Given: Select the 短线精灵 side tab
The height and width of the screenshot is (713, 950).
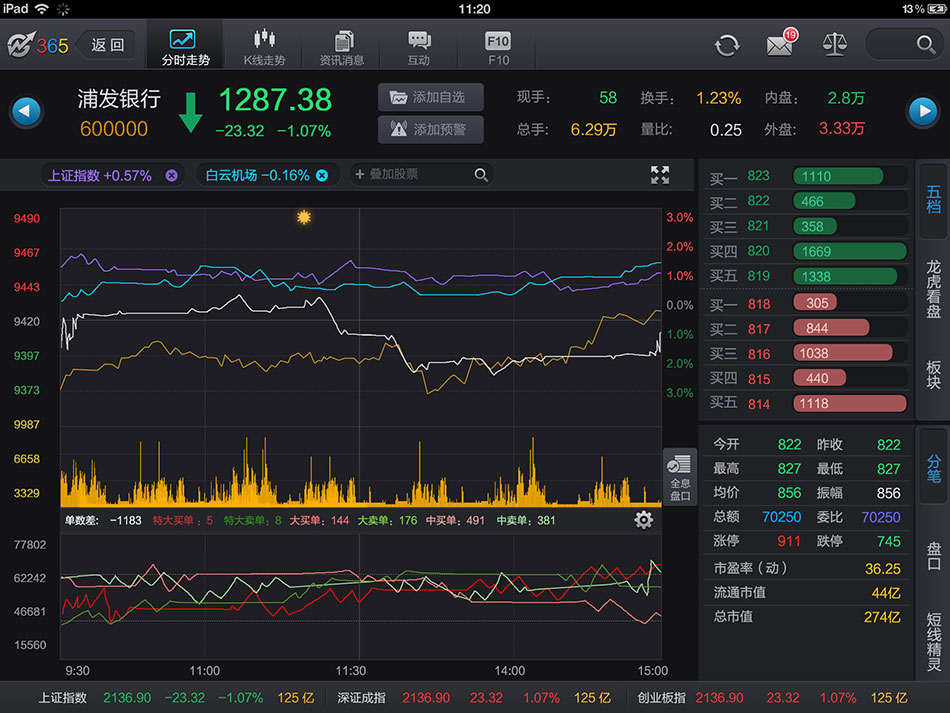Looking at the screenshot, I should click(x=933, y=641).
